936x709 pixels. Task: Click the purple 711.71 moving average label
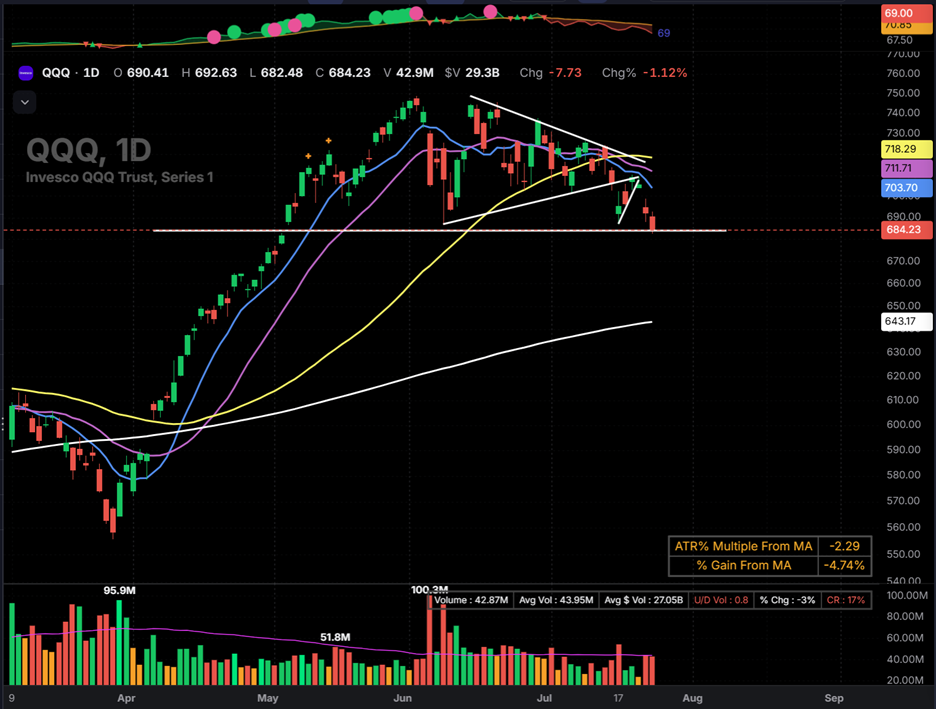(x=906, y=168)
